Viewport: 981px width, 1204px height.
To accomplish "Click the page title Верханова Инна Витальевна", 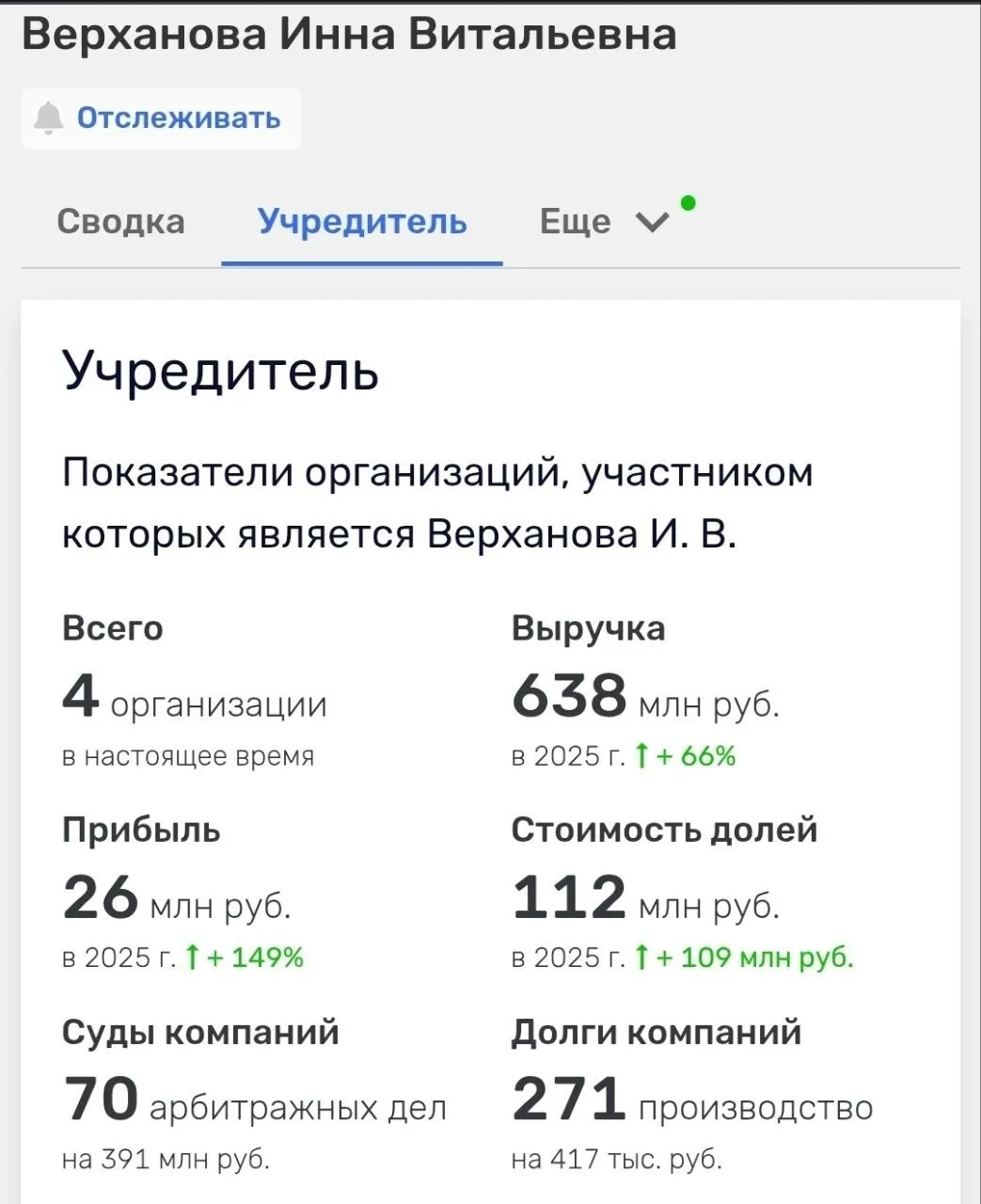I will 349,35.
